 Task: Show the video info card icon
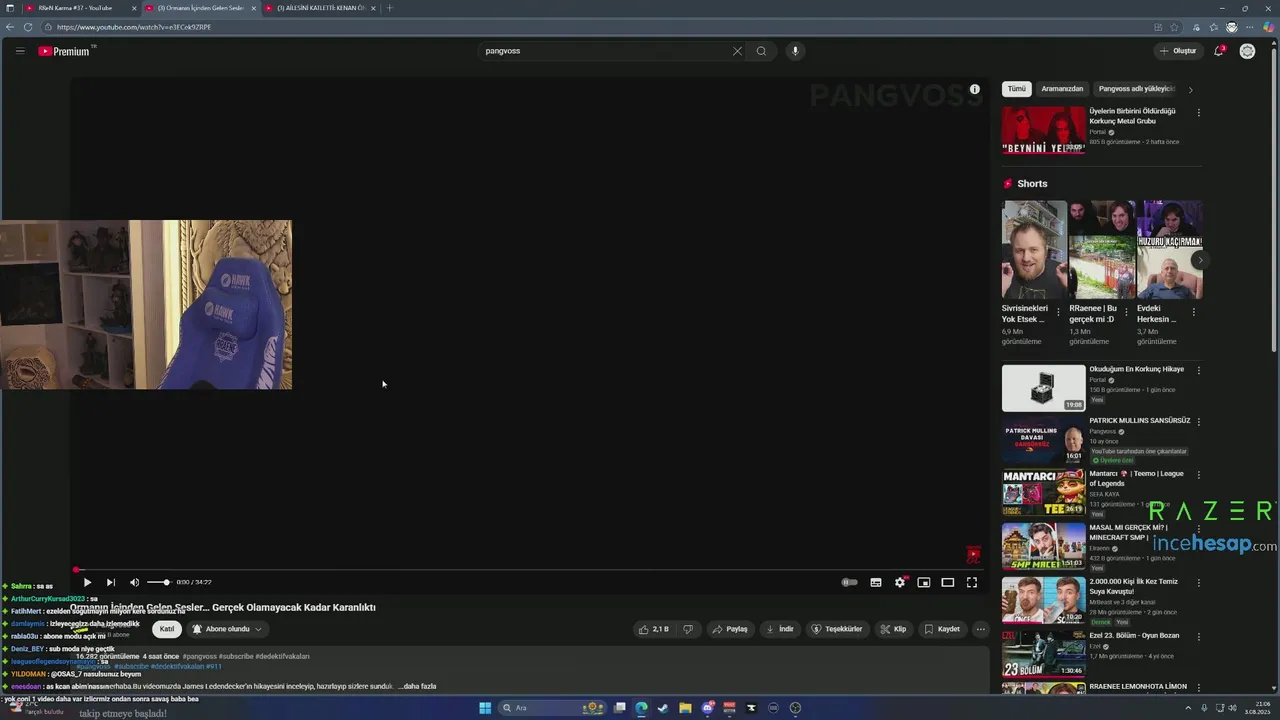tap(975, 89)
